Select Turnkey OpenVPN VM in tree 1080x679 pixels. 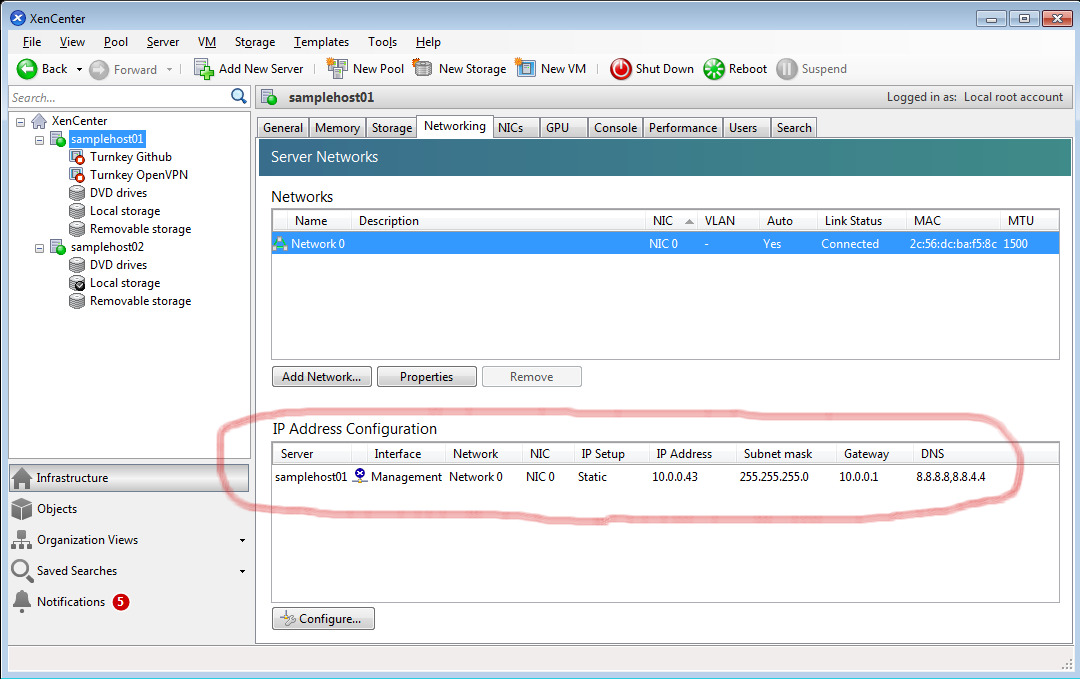(138, 175)
